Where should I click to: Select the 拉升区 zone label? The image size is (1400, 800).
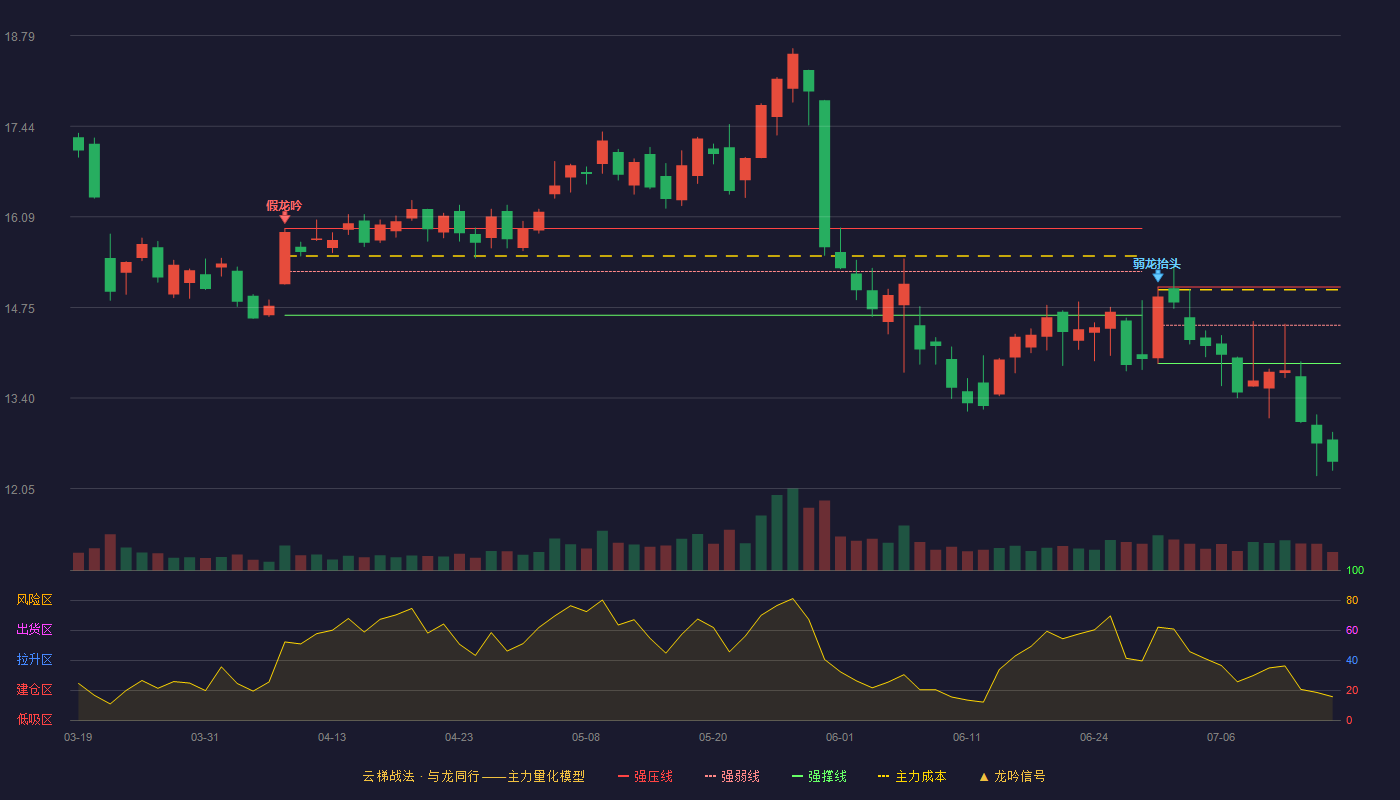[x=34, y=660]
